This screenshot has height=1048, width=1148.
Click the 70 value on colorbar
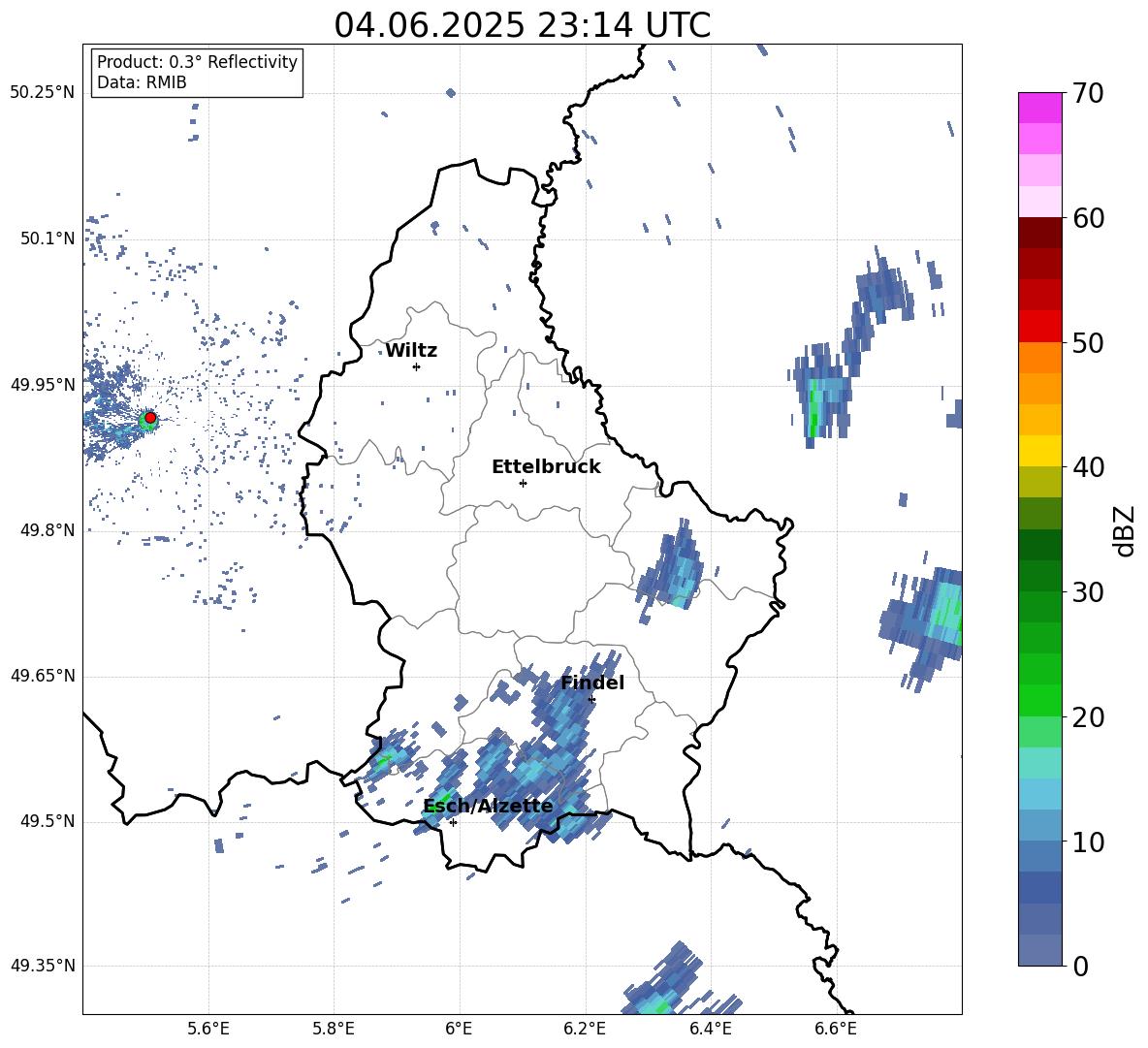tap(1088, 94)
